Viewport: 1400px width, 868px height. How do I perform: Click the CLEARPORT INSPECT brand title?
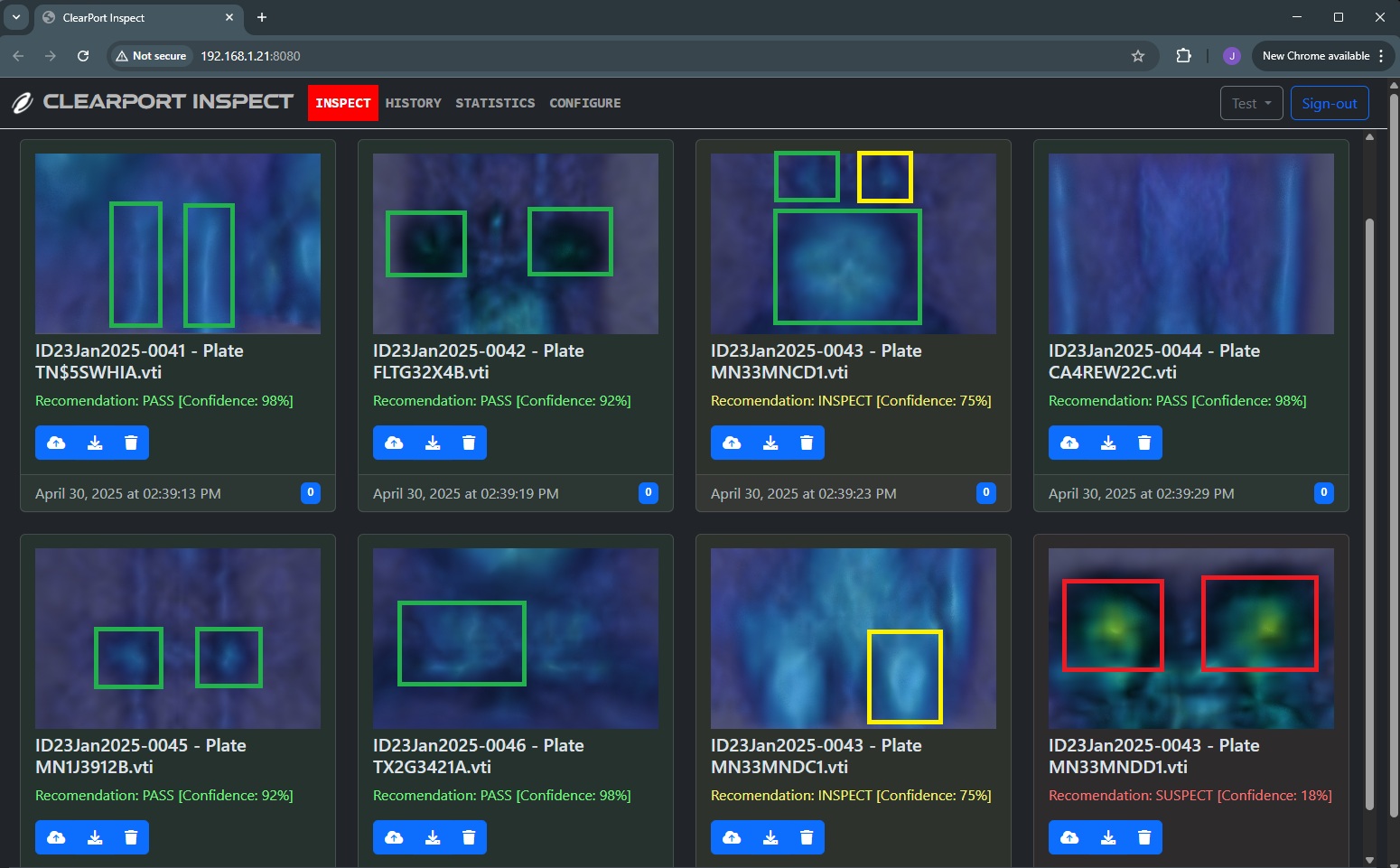[168, 102]
